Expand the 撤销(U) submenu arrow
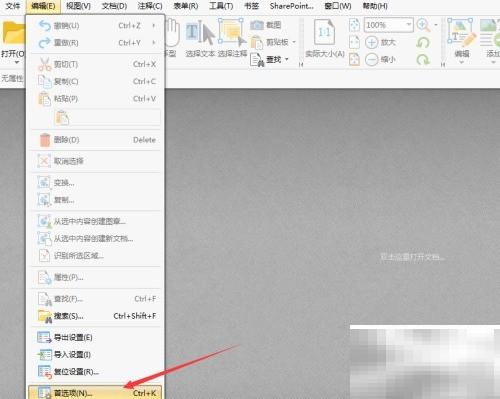This screenshot has height=399, width=500. point(154,26)
